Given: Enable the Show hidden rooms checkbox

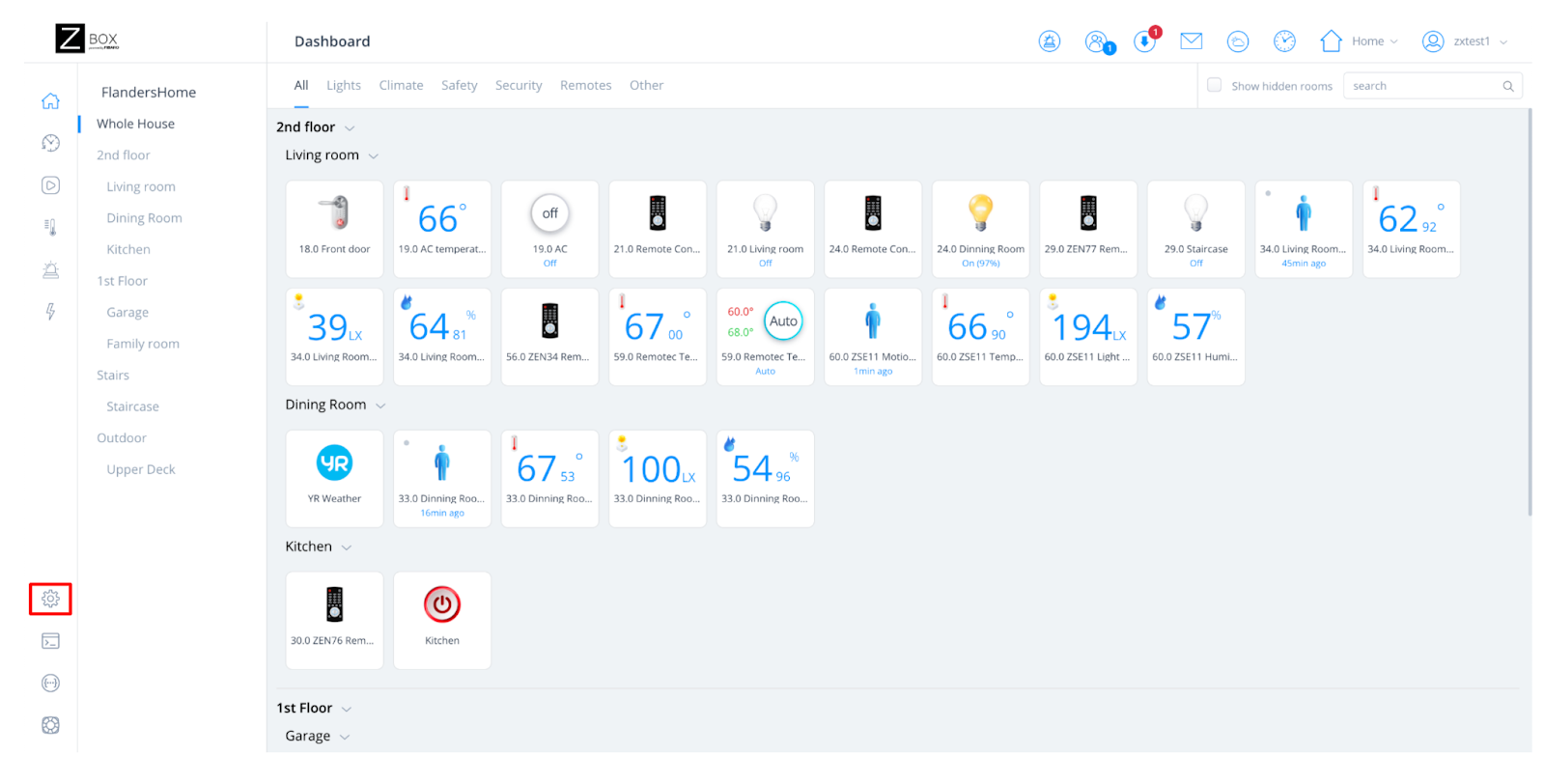Looking at the screenshot, I should tap(1215, 85).
